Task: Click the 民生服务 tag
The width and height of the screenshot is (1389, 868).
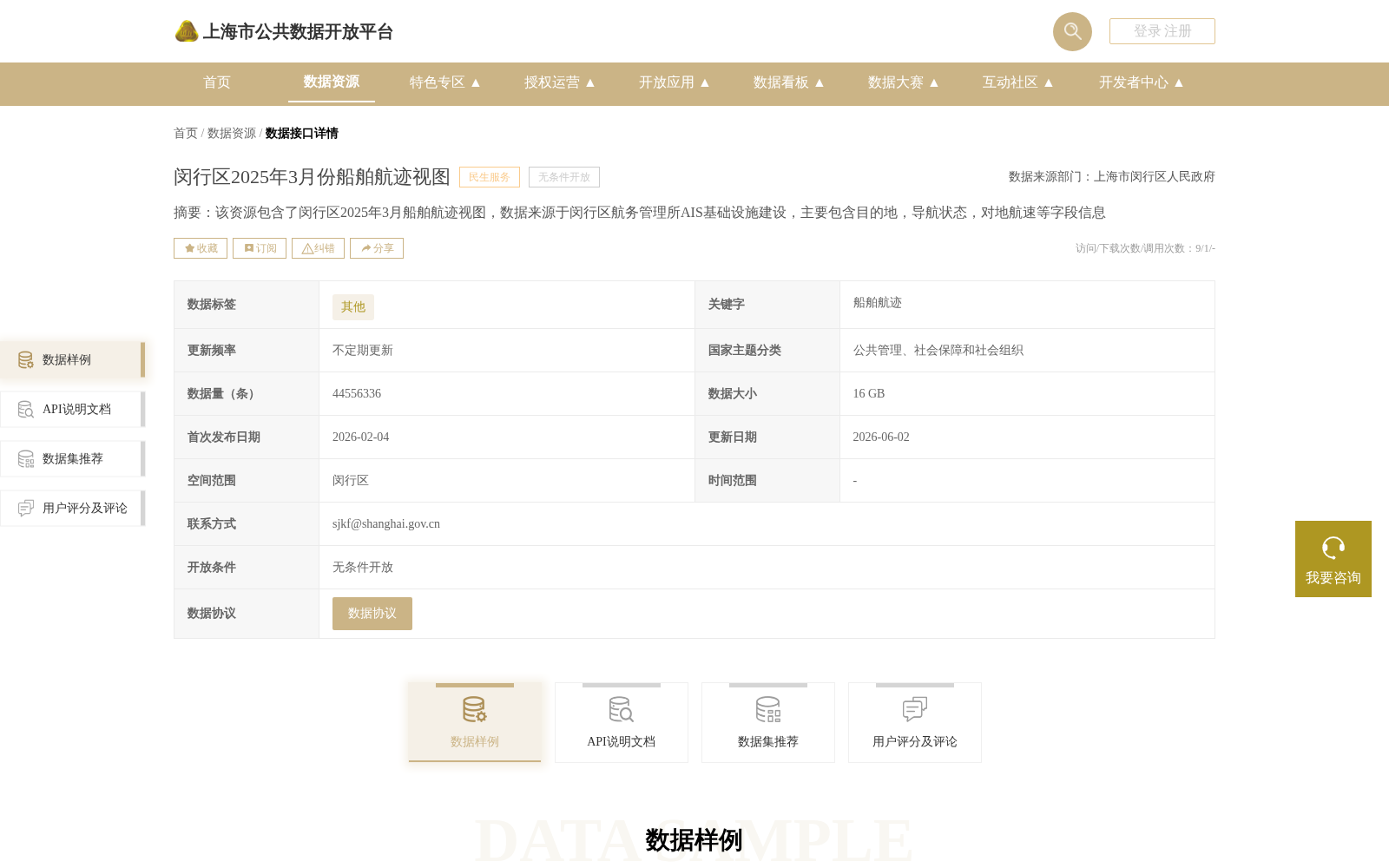Action: coord(490,177)
